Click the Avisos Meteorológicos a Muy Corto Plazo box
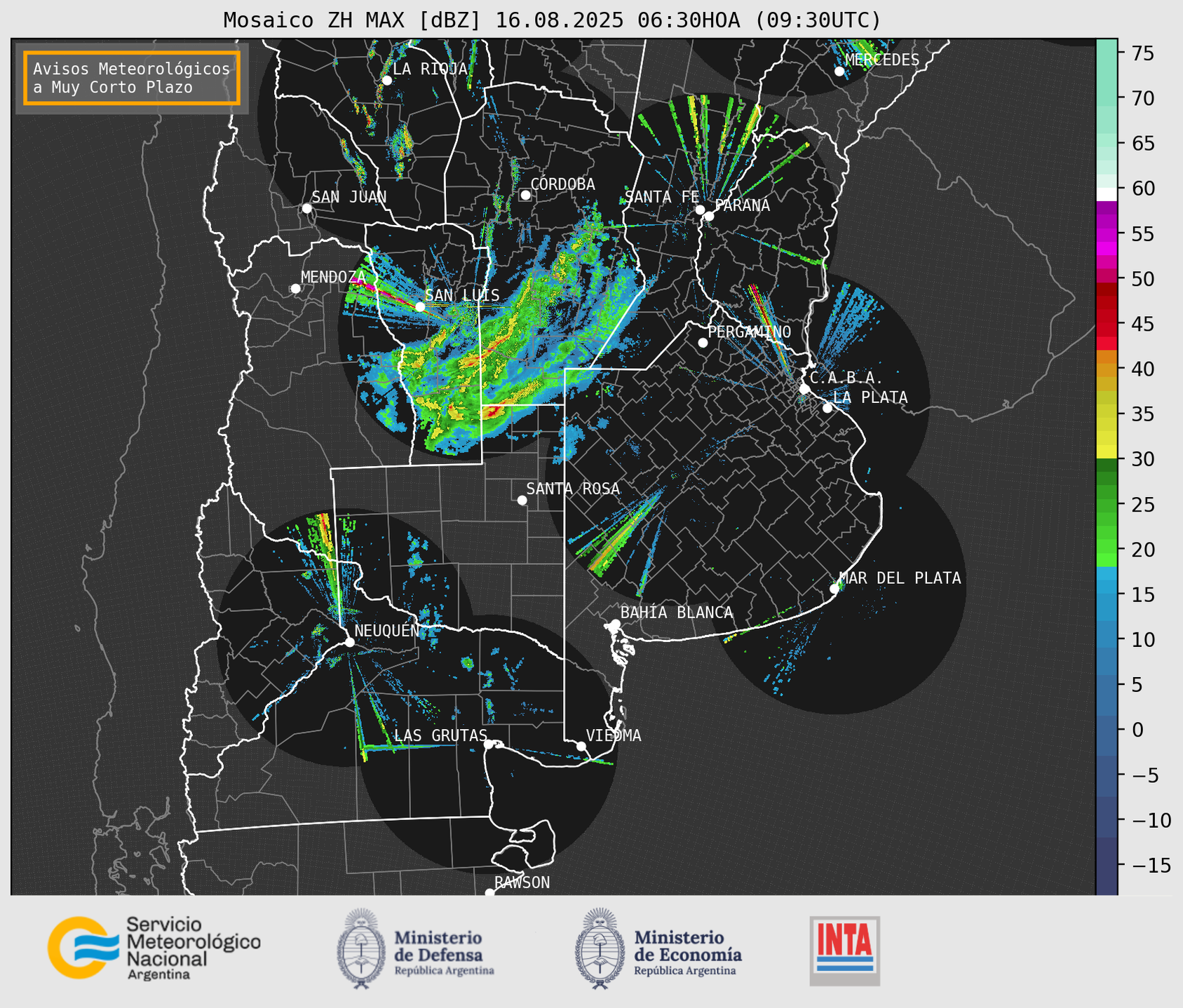This screenshot has height=1008, width=1183. click(x=132, y=78)
